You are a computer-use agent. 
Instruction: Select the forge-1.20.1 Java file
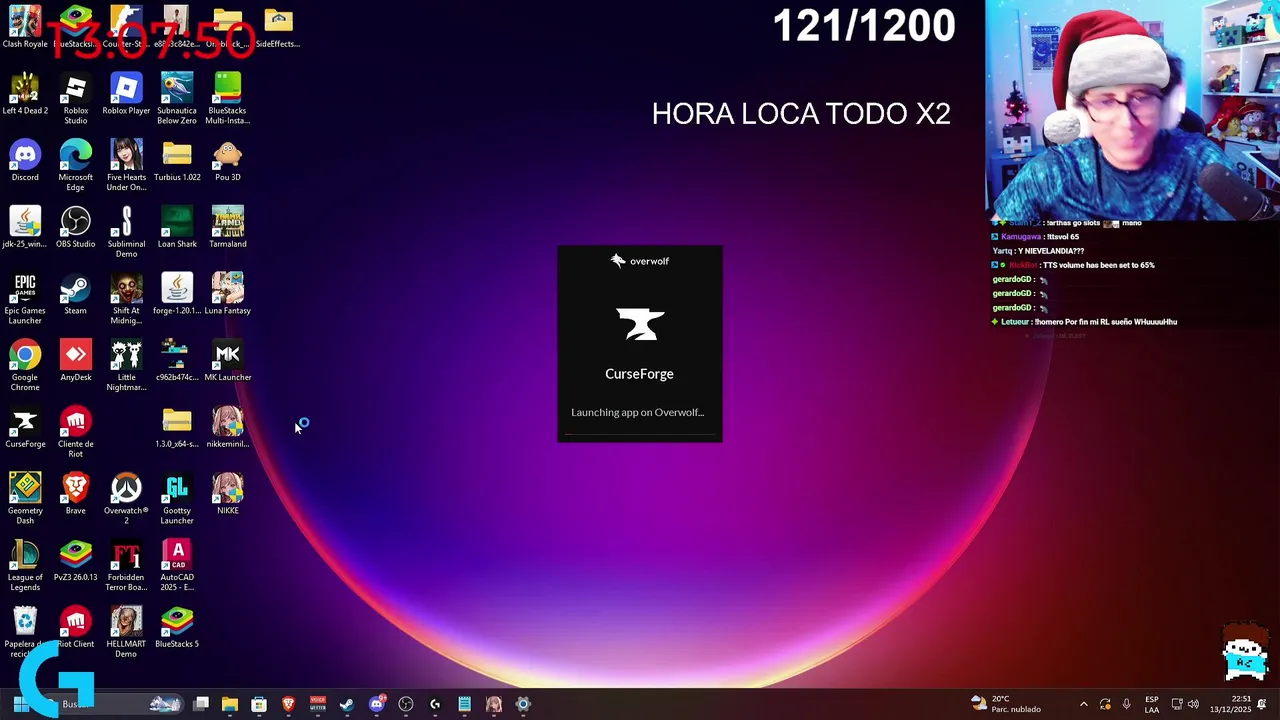[x=177, y=294]
